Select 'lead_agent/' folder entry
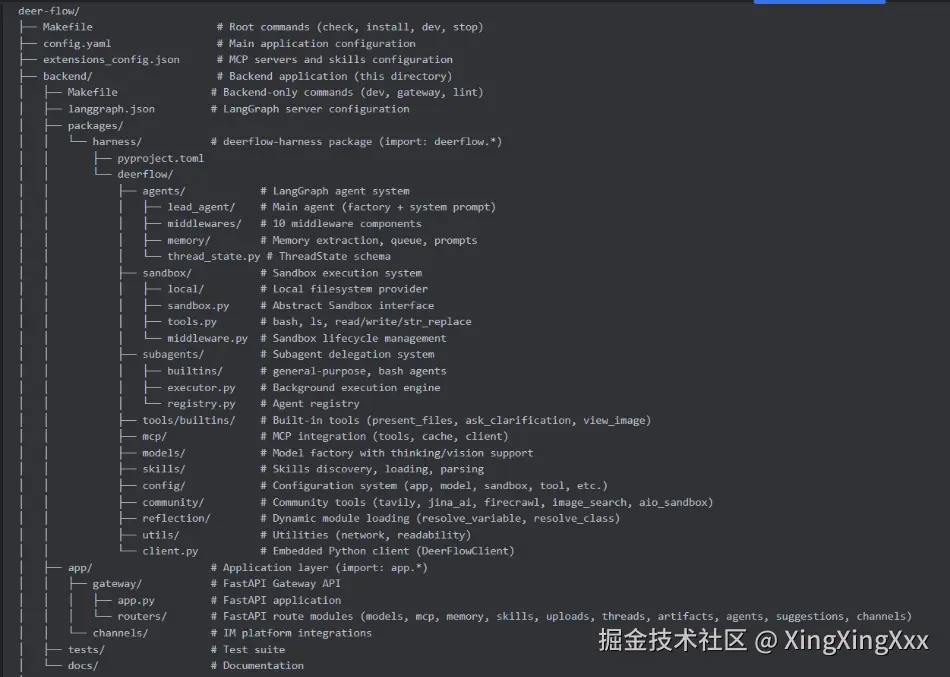 point(201,207)
